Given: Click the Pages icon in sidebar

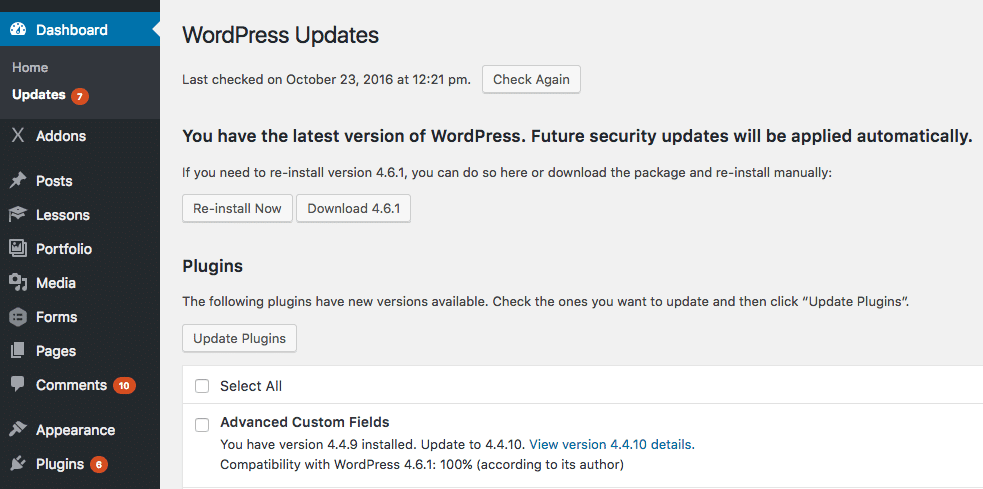Looking at the screenshot, I should (18, 351).
